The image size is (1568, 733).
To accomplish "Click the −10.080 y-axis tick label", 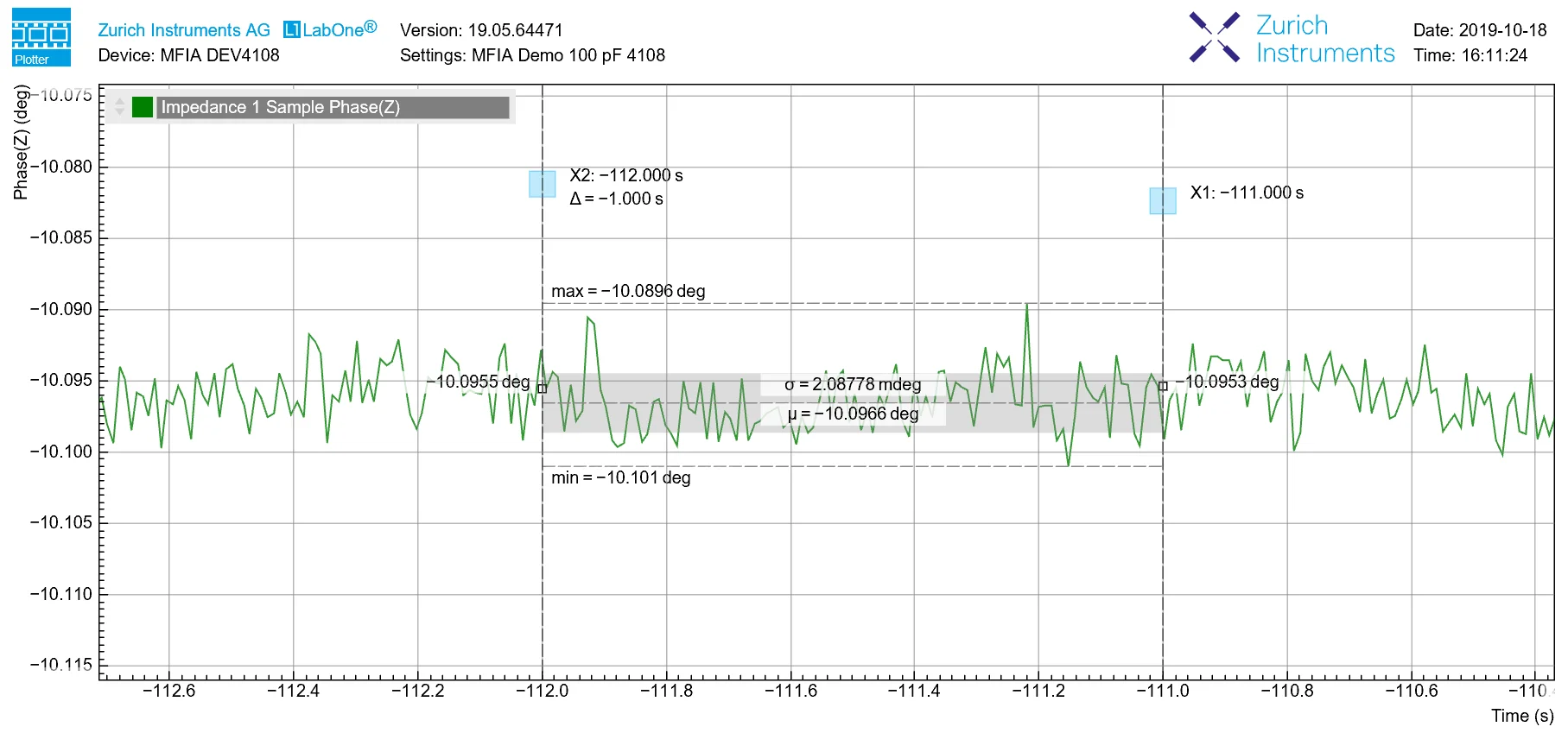I will coord(60,167).
